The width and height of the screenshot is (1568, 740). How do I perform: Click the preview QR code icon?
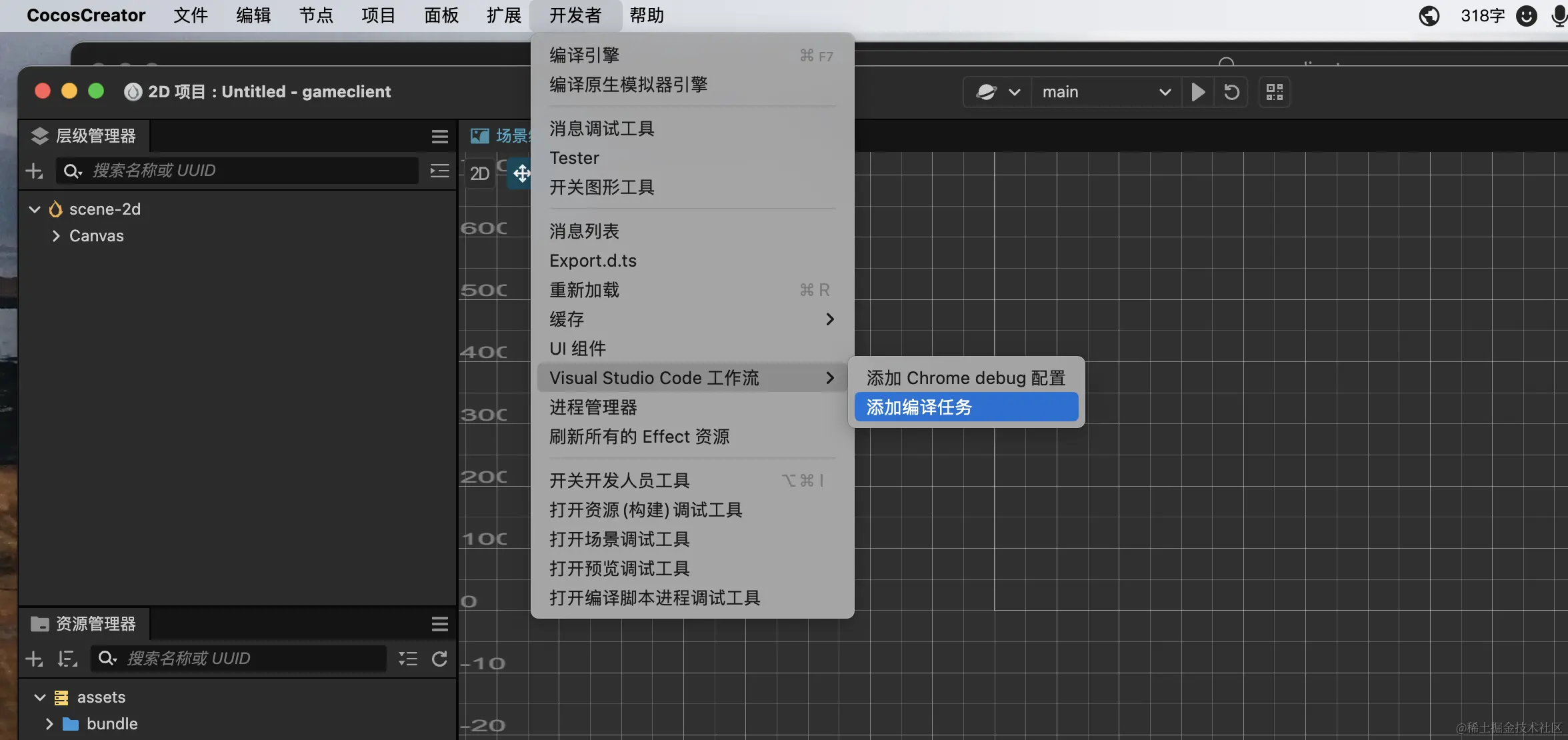point(1274,92)
